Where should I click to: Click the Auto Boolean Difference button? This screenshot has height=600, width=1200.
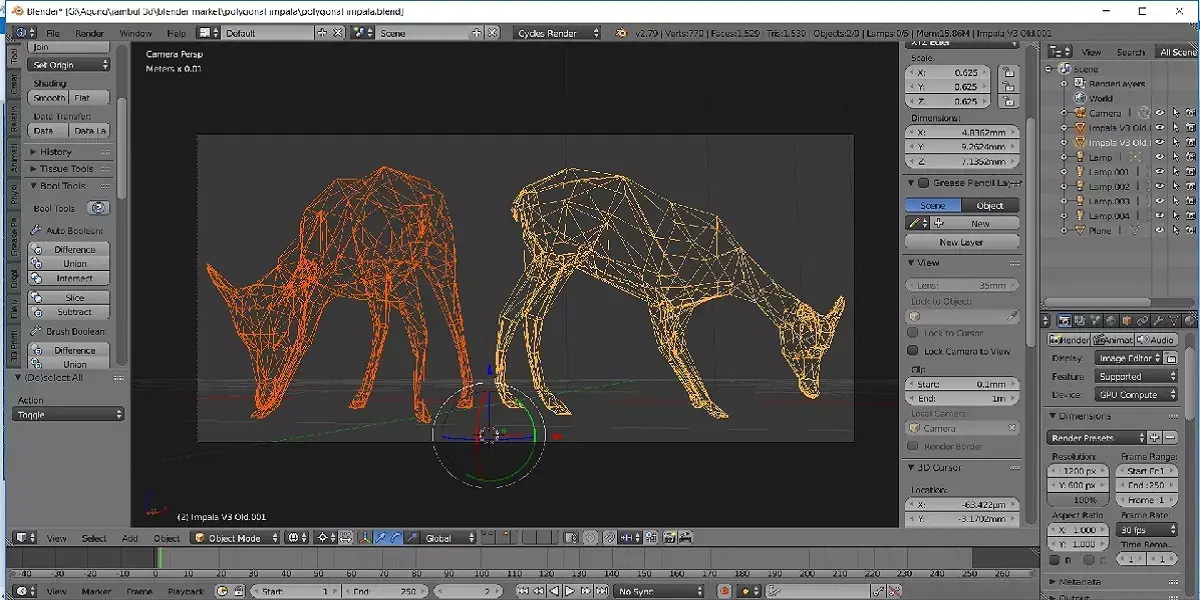pos(69,249)
